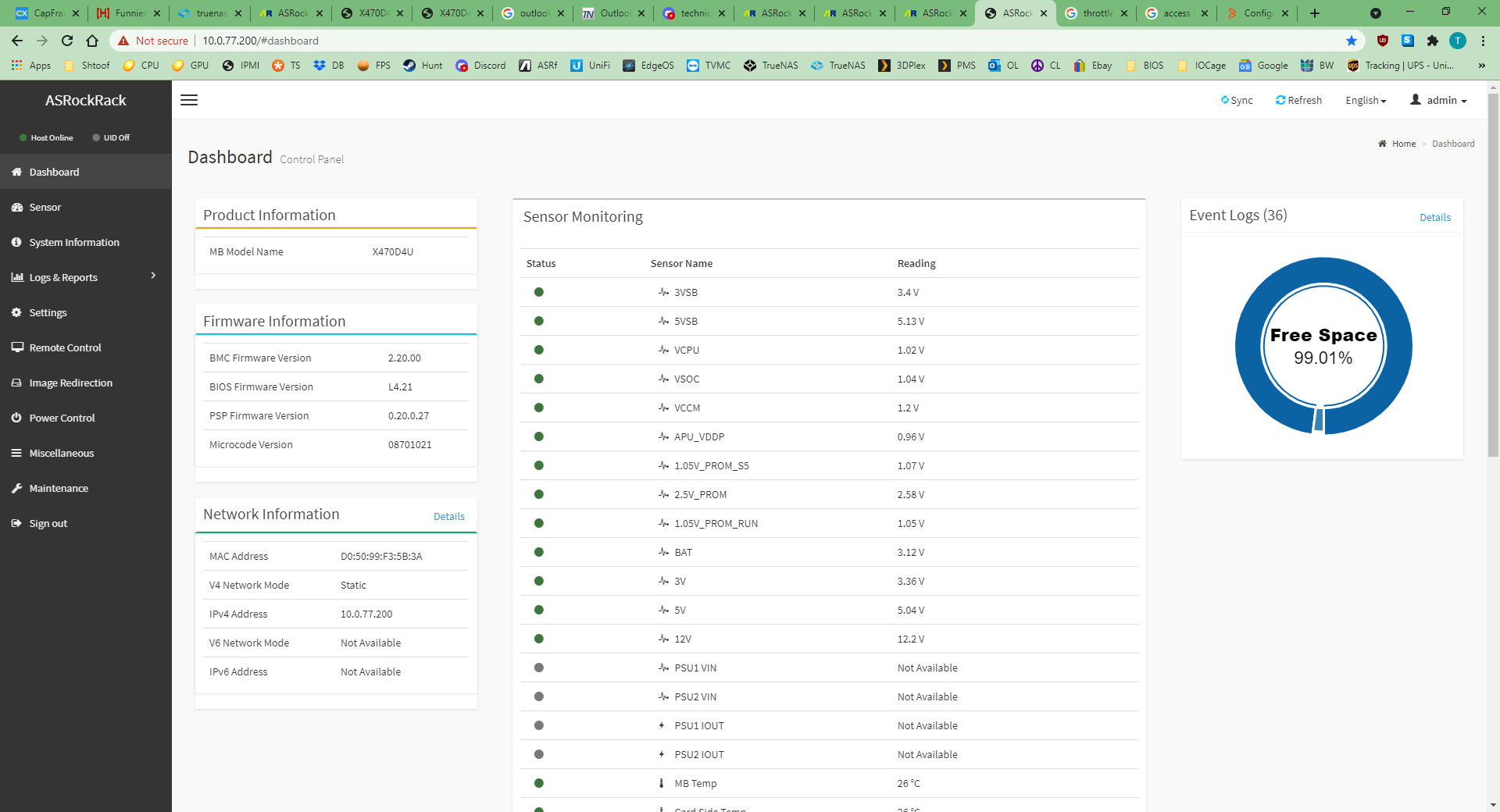Click MB Temp sensor row
1500x812 pixels.
point(829,783)
